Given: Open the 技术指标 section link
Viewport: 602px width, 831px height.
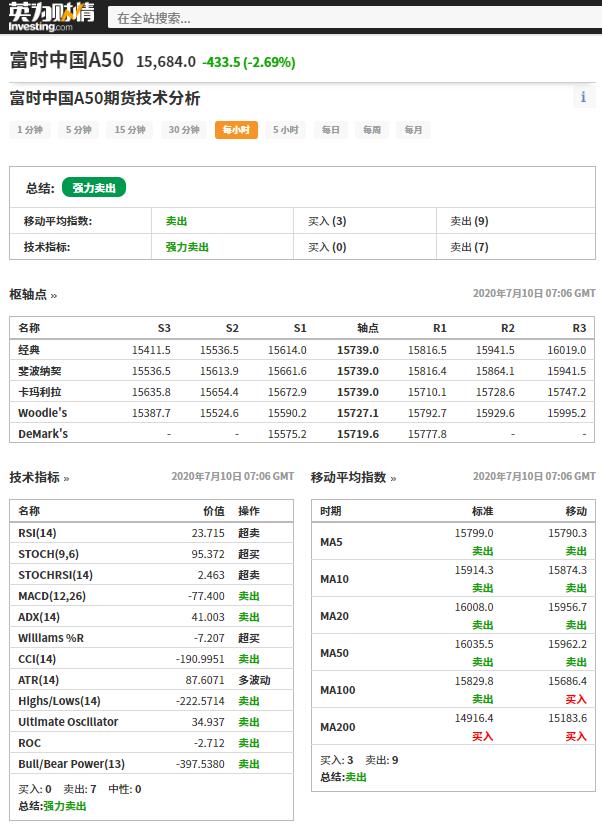Looking at the screenshot, I should (39, 478).
